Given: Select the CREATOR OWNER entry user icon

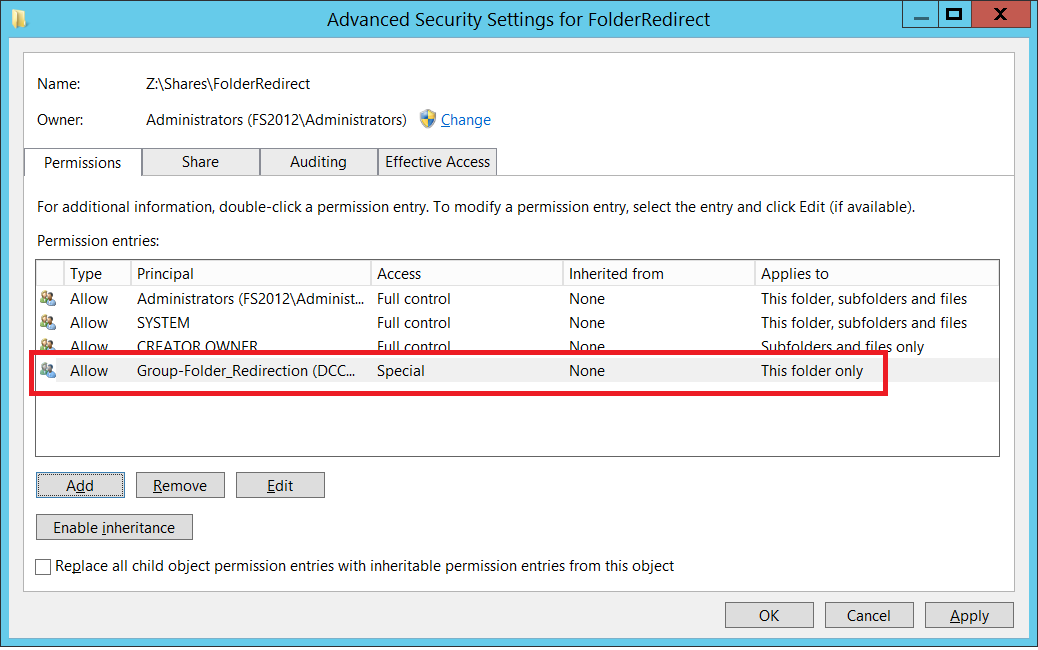Looking at the screenshot, I should 48,345.
